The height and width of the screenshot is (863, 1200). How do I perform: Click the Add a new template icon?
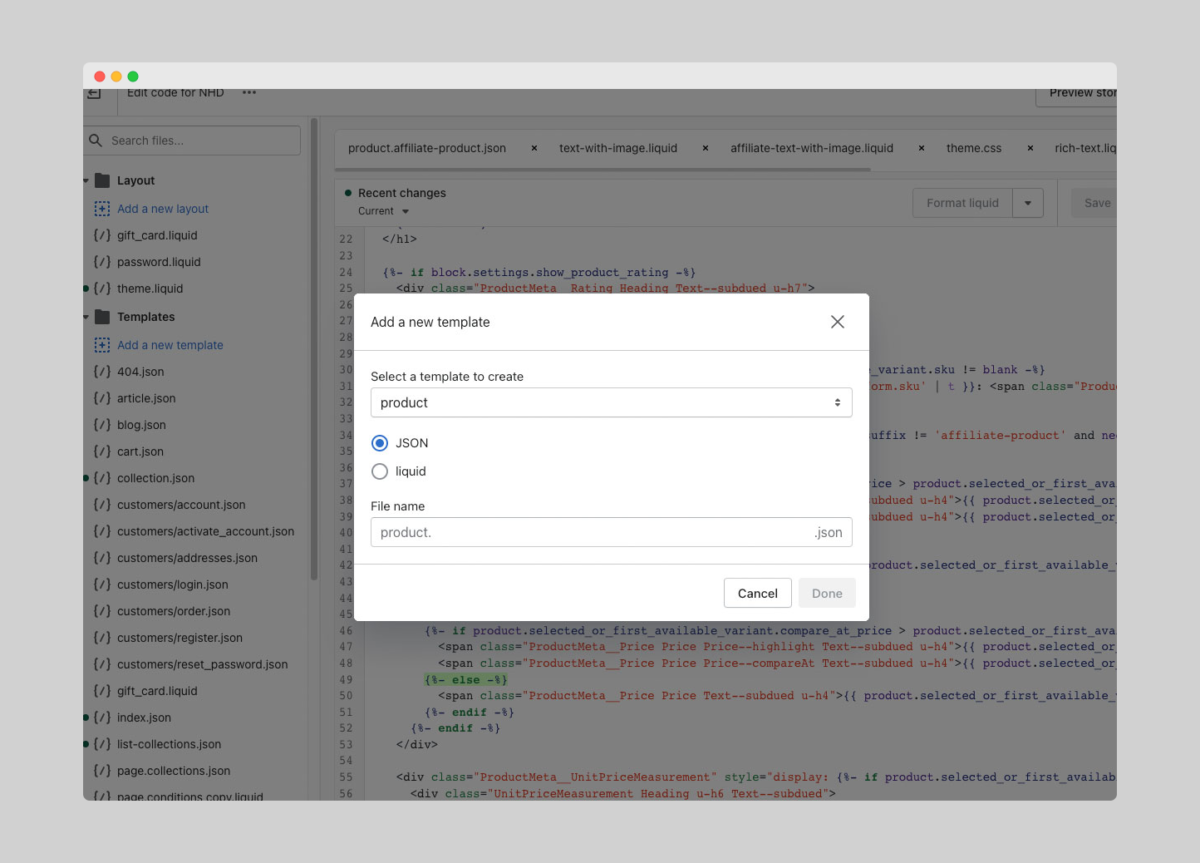(102, 345)
